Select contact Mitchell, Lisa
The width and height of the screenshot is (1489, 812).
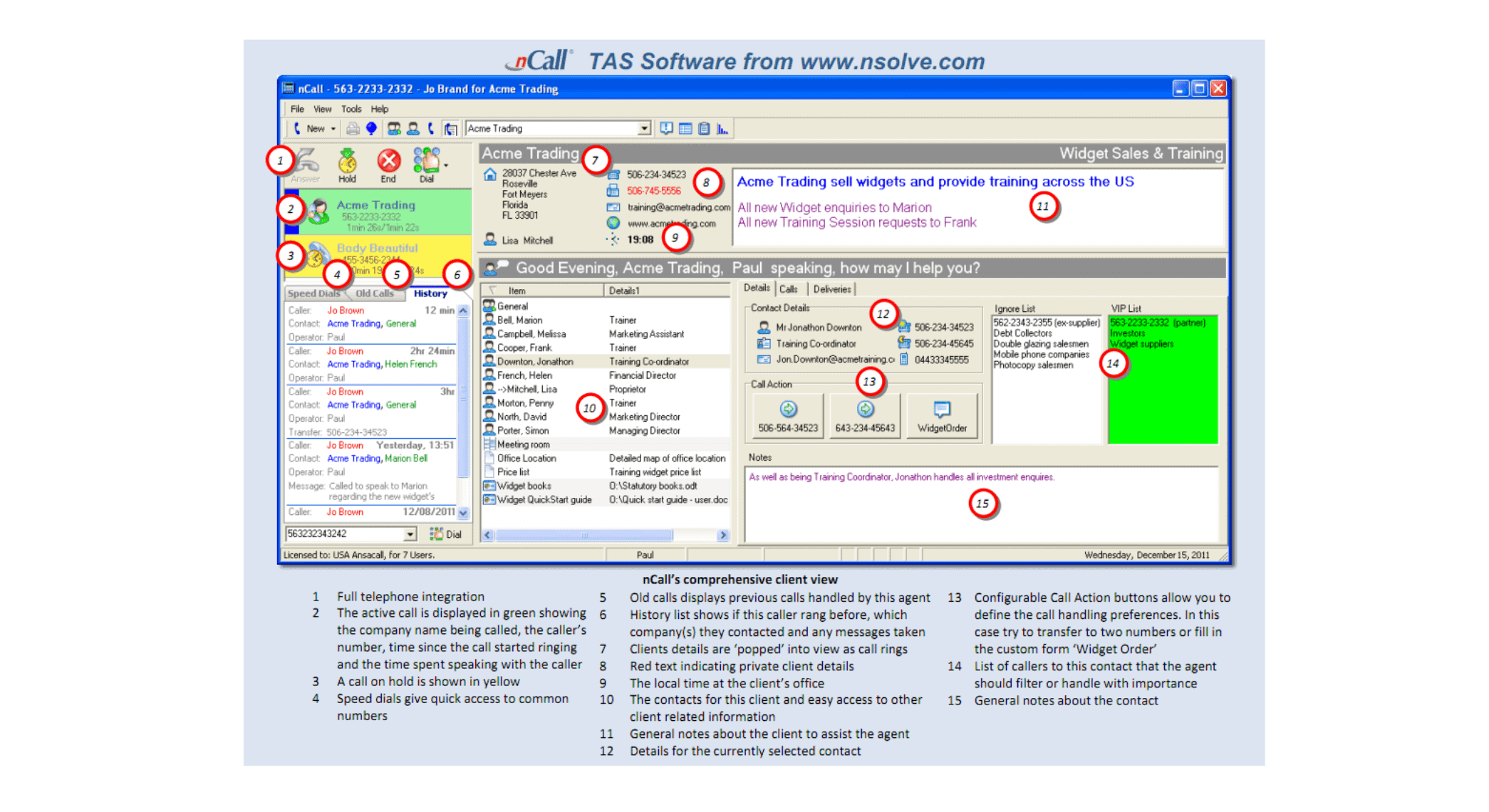click(606, 389)
